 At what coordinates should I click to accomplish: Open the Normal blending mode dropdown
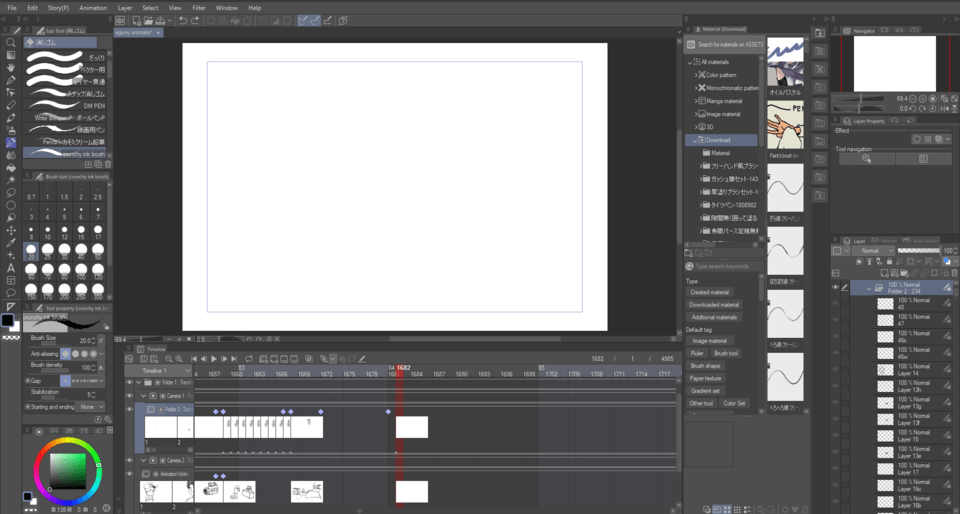pos(873,251)
